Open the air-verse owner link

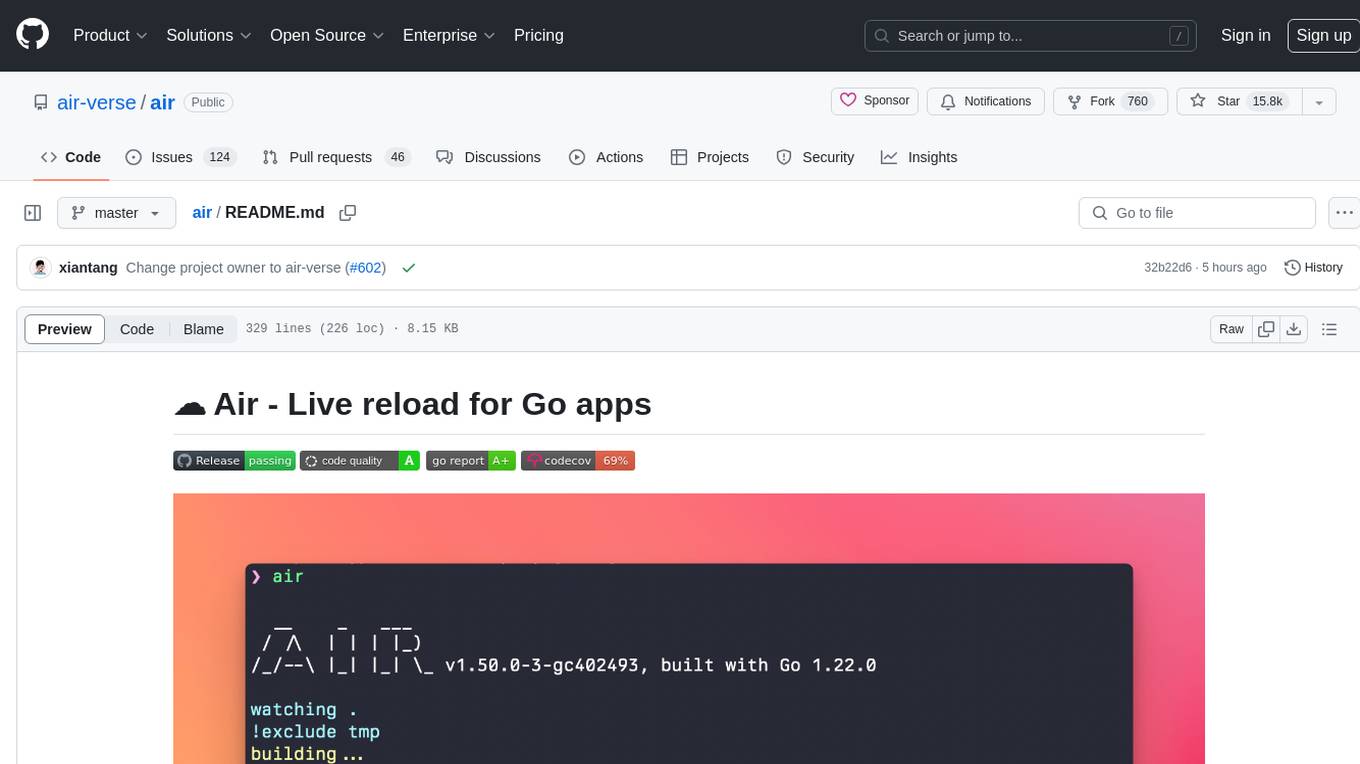[x=96, y=102]
